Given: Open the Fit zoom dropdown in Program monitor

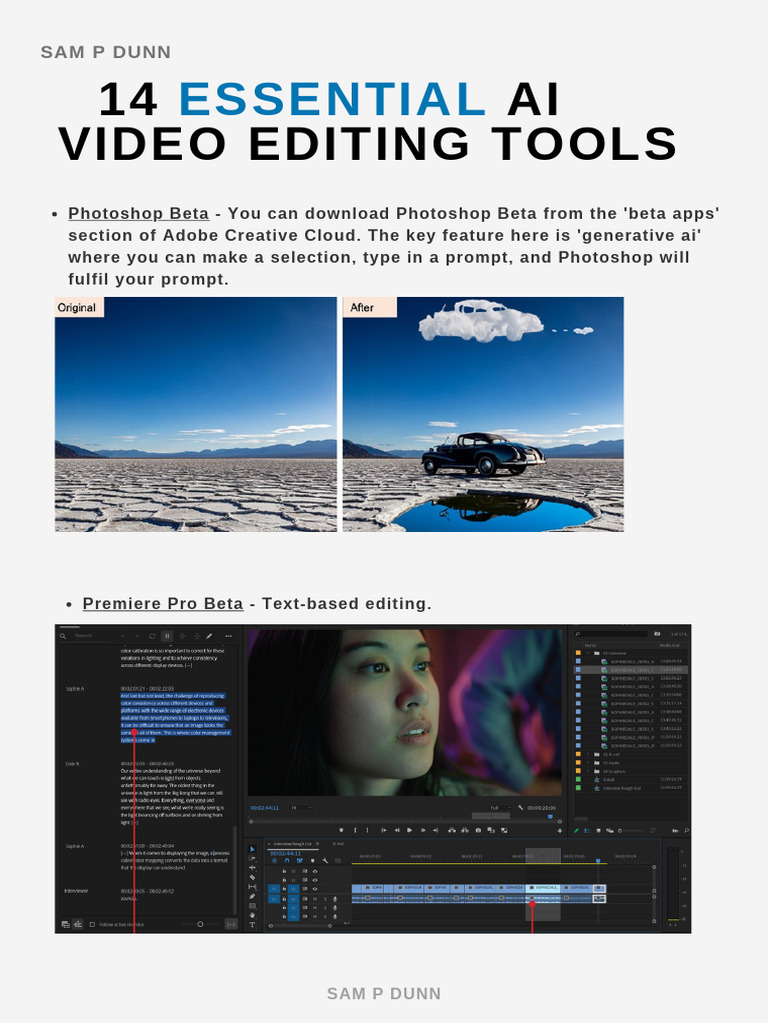Looking at the screenshot, I should coord(301,808).
